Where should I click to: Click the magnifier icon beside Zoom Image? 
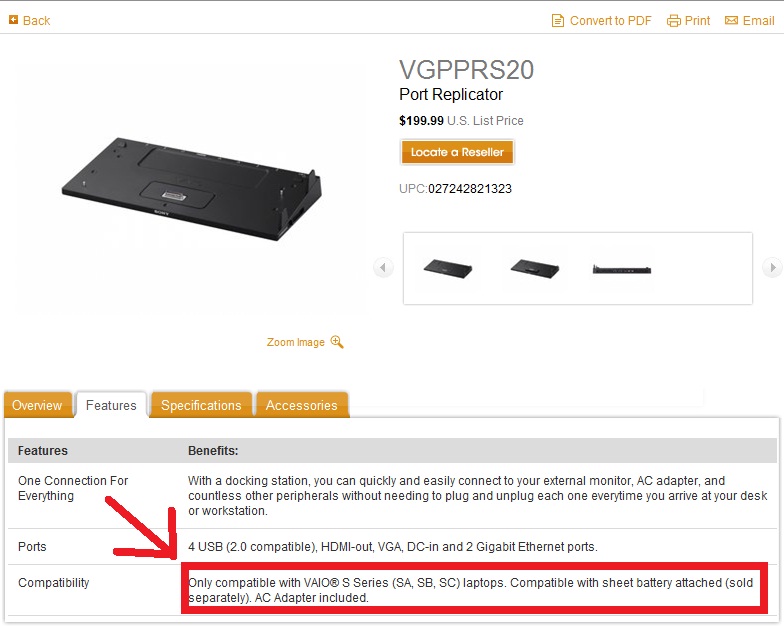[x=337, y=342]
